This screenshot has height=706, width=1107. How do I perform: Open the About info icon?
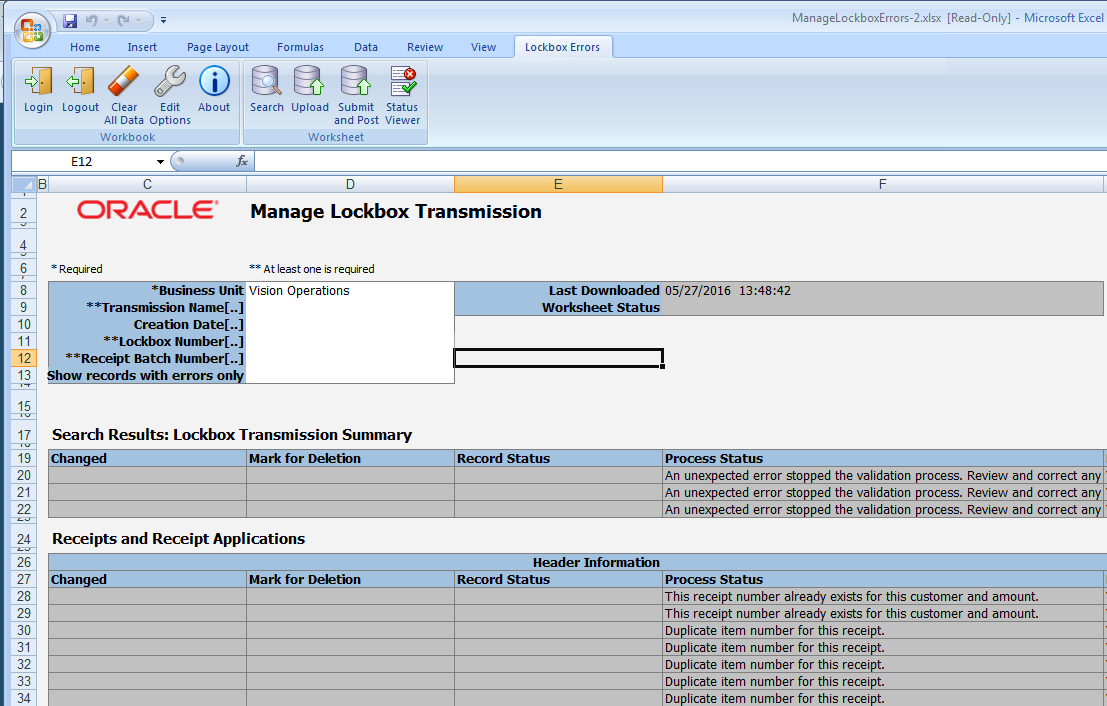214,81
